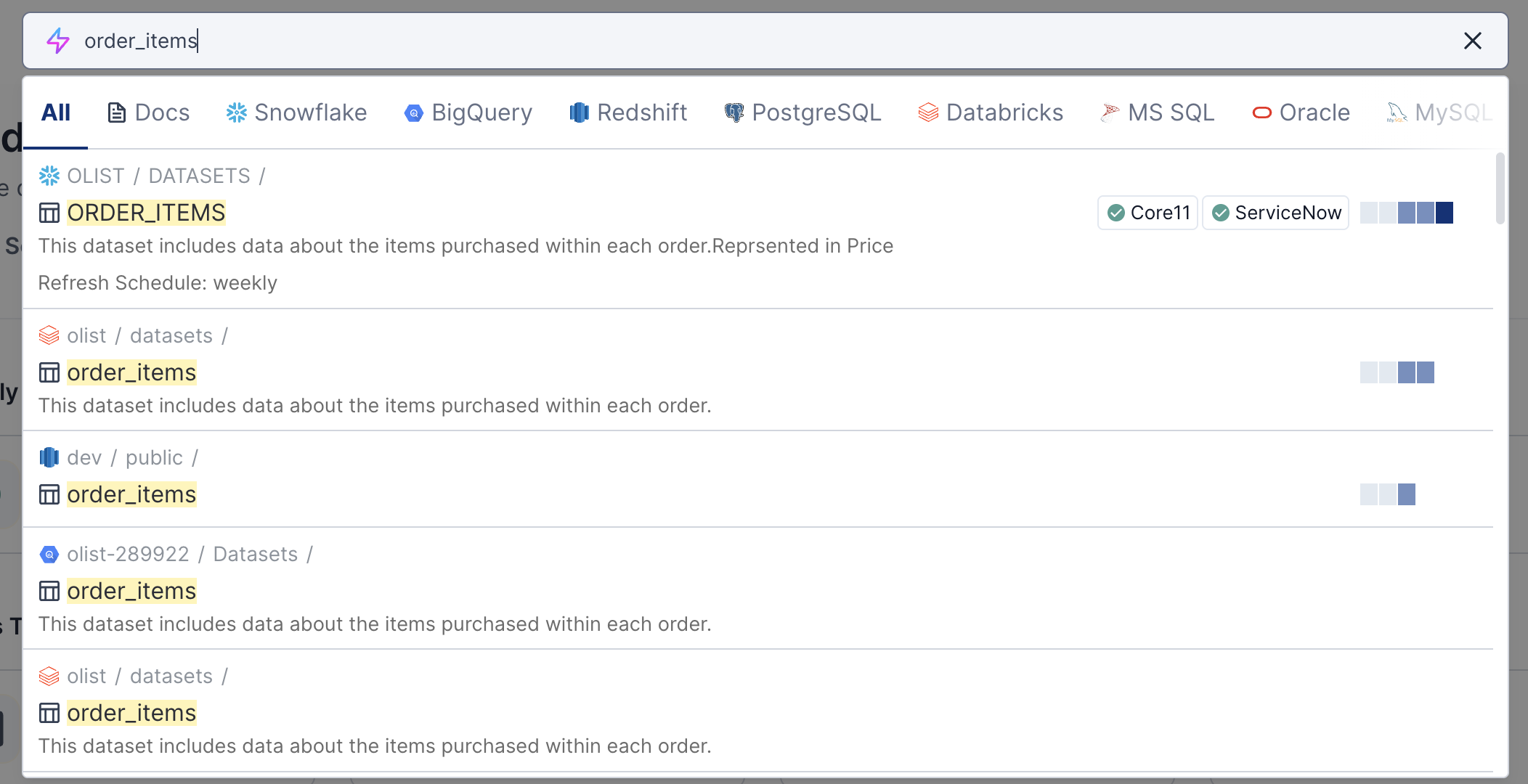Image resolution: width=1528 pixels, height=784 pixels.
Task: Click the table icon beside Redshift order_items
Action: point(49,494)
